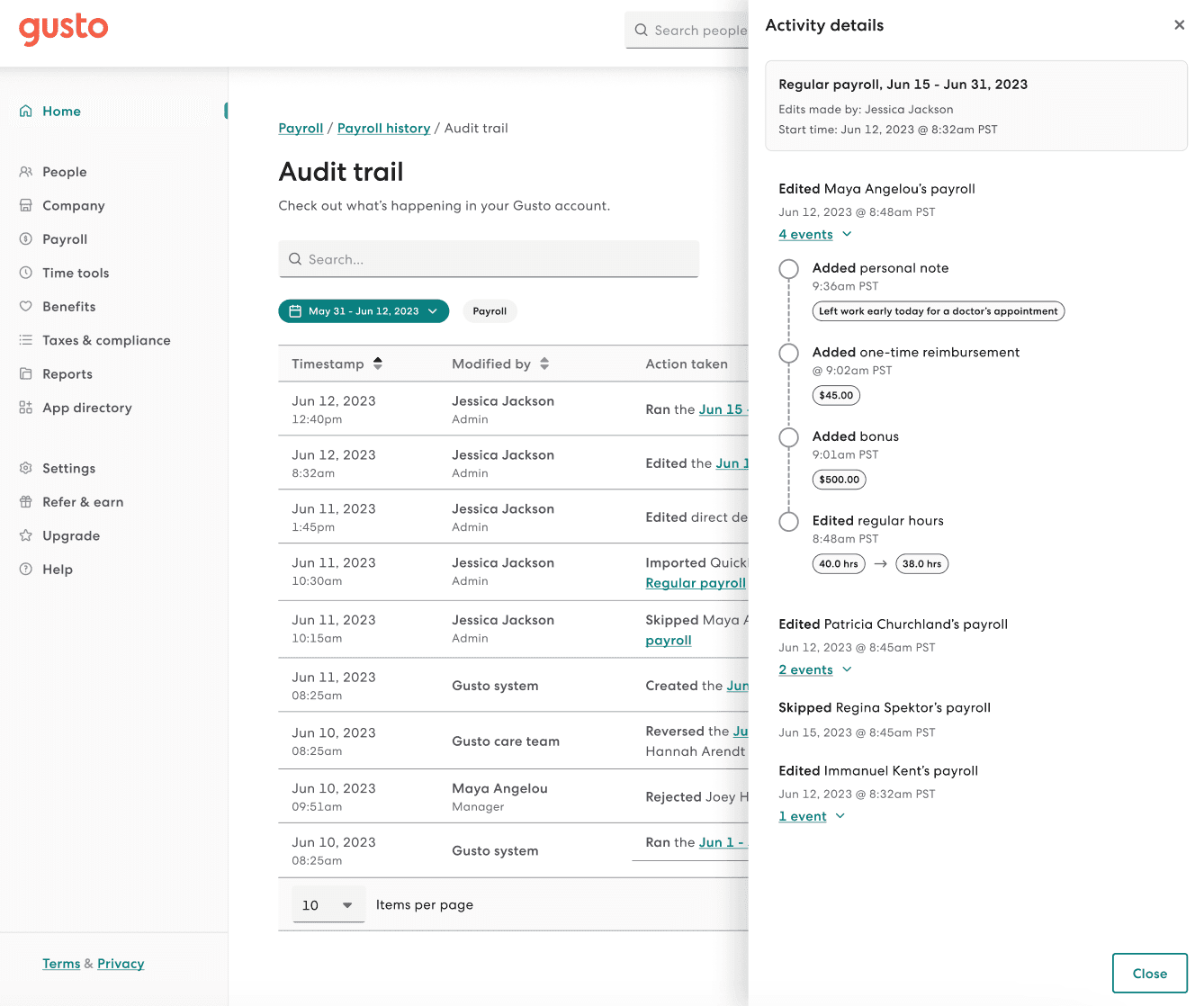Image resolution: width=1204 pixels, height=1006 pixels.
Task: Open Time tools menu item
Action: (76, 273)
